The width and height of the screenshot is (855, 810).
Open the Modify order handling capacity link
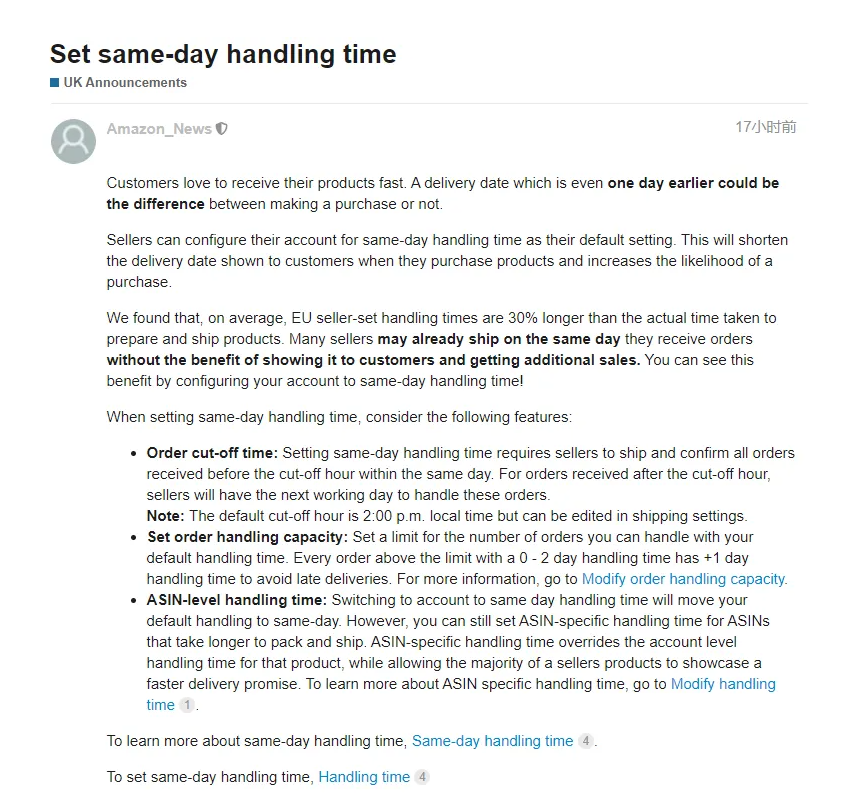[683, 579]
